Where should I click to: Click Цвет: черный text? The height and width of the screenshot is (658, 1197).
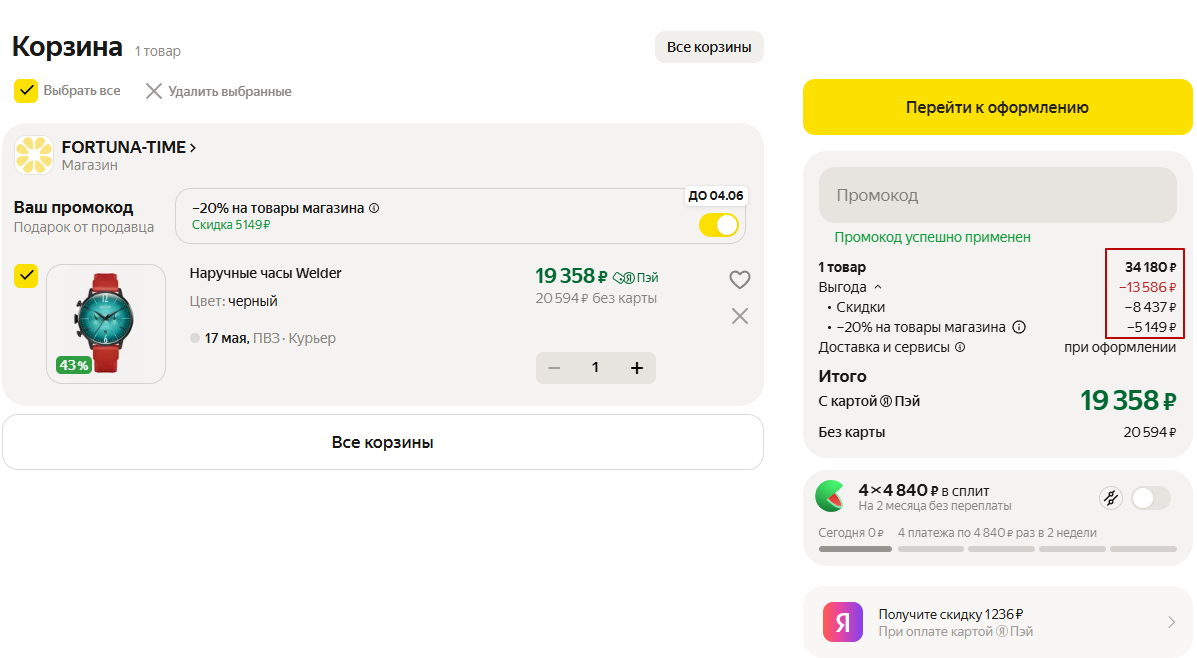point(234,302)
